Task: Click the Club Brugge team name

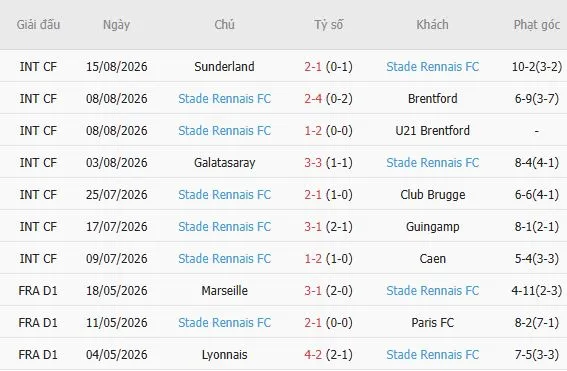Action: 432,195
